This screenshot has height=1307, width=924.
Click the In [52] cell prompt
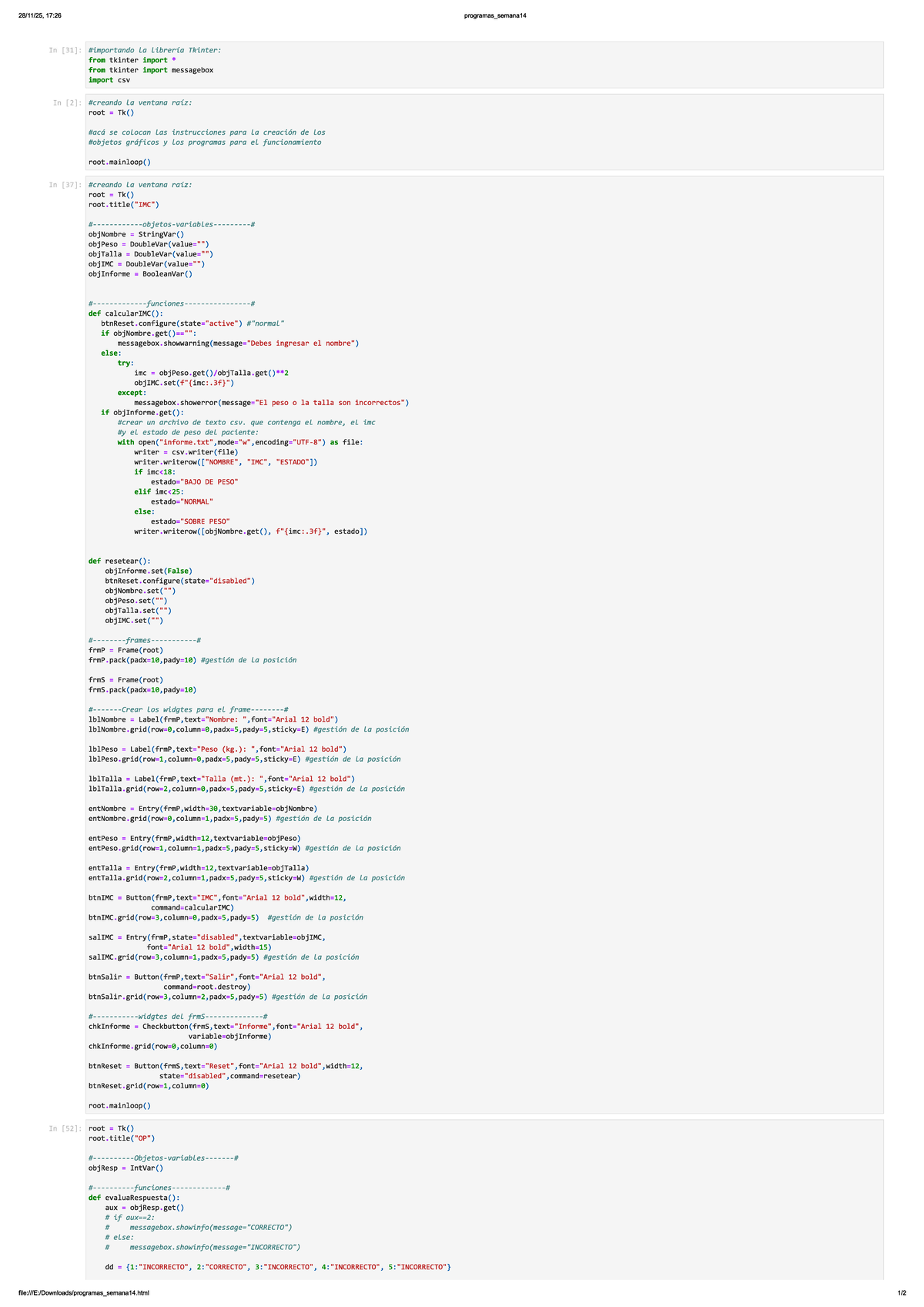point(65,1128)
